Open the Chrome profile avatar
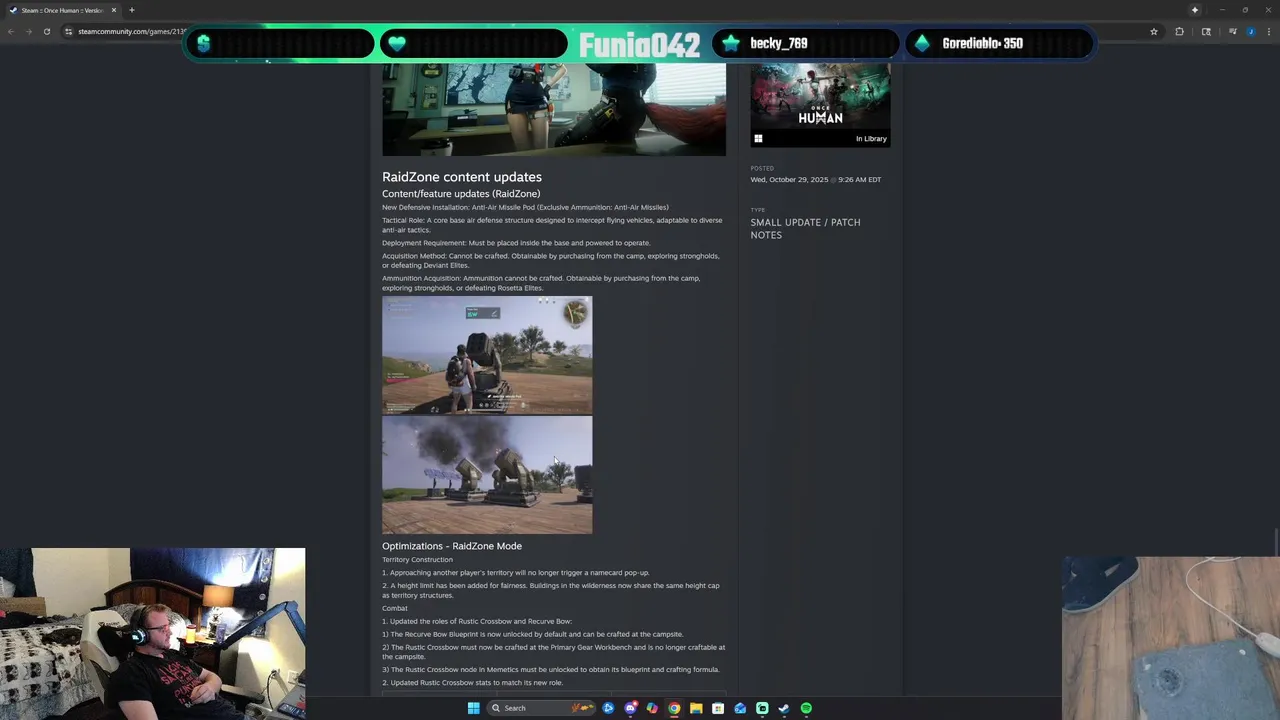Image resolution: width=1280 pixels, height=720 pixels. 1250,31
